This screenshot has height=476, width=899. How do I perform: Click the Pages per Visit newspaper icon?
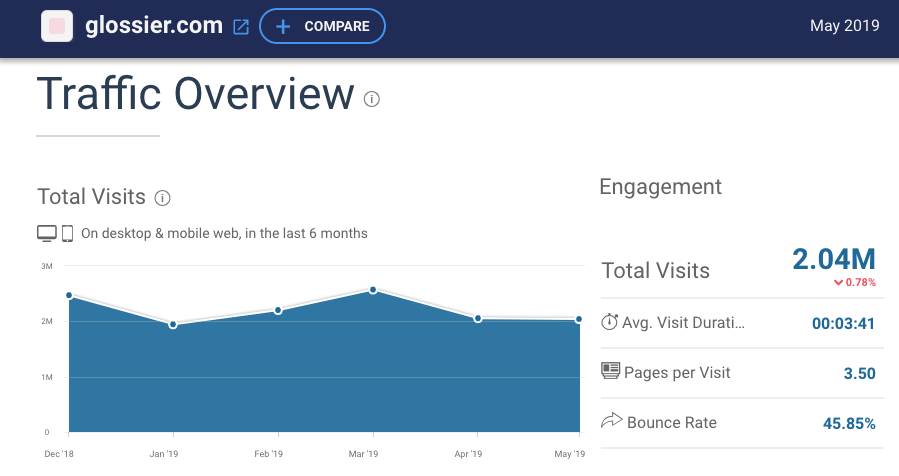point(611,371)
